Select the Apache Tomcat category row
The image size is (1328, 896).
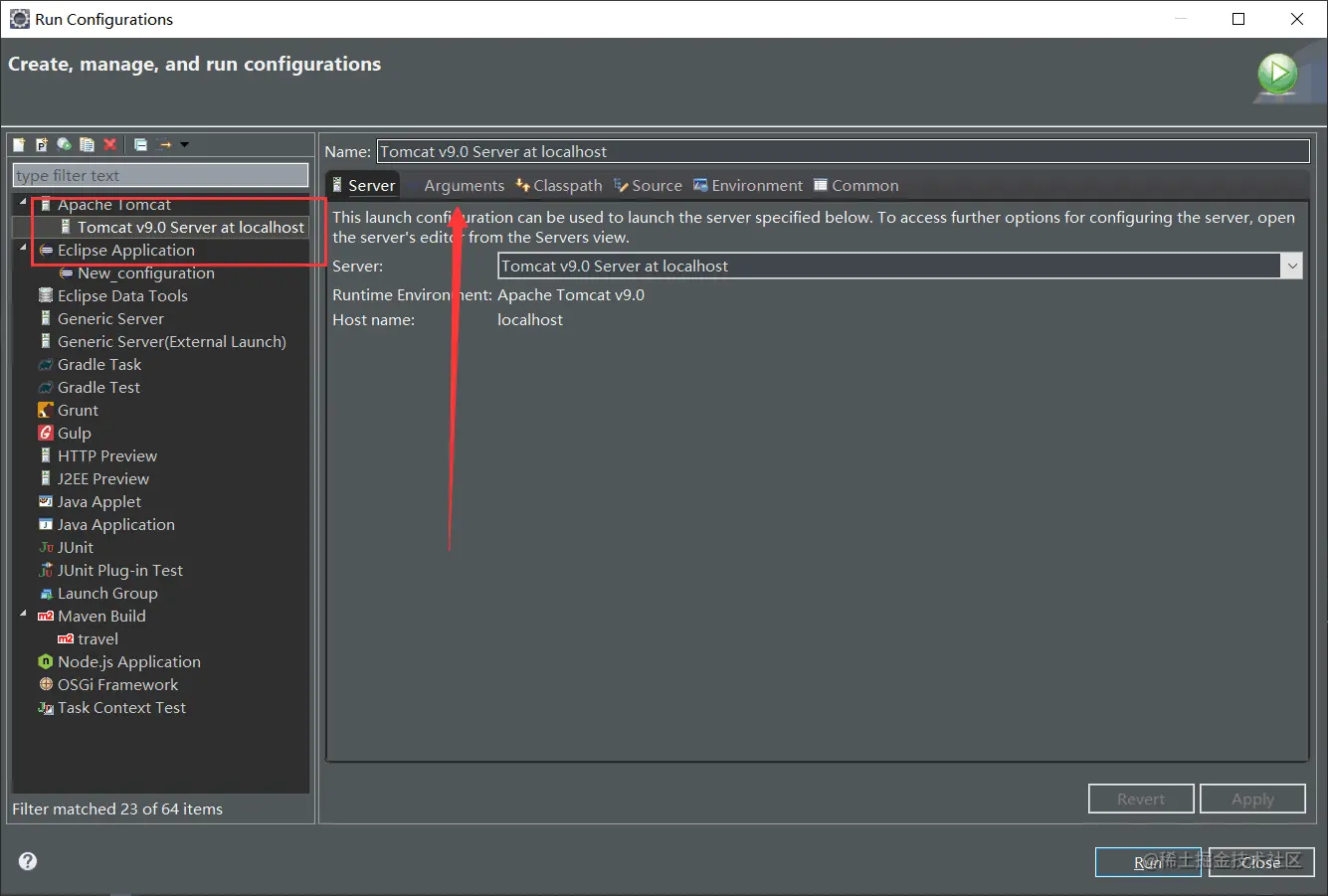click(x=114, y=204)
